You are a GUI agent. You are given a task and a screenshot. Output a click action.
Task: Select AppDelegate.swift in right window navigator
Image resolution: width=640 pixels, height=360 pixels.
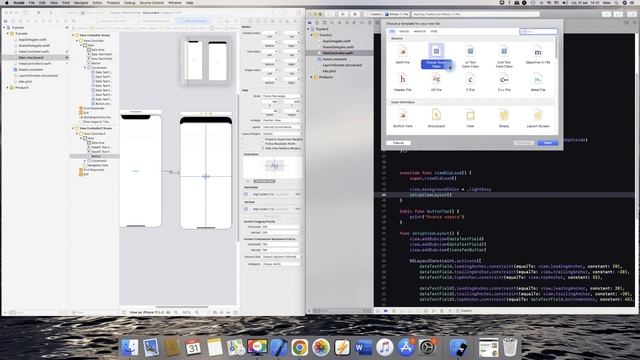point(336,41)
